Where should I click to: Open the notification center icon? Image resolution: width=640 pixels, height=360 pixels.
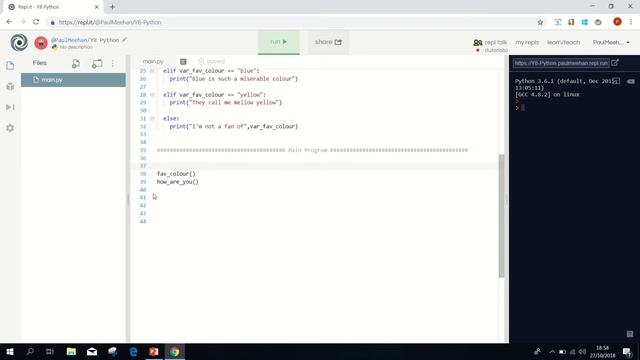(x=627, y=352)
